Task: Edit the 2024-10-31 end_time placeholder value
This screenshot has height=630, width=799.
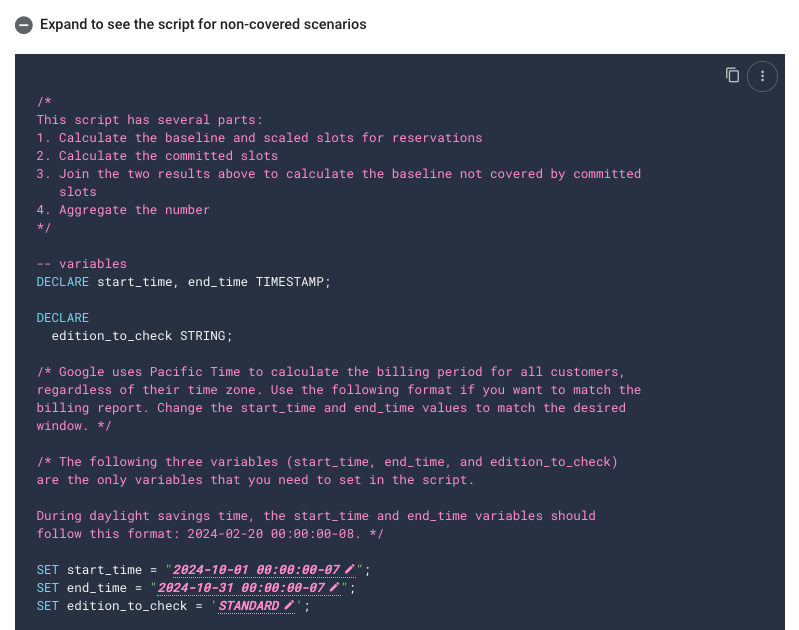Action: tap(241, 588)
